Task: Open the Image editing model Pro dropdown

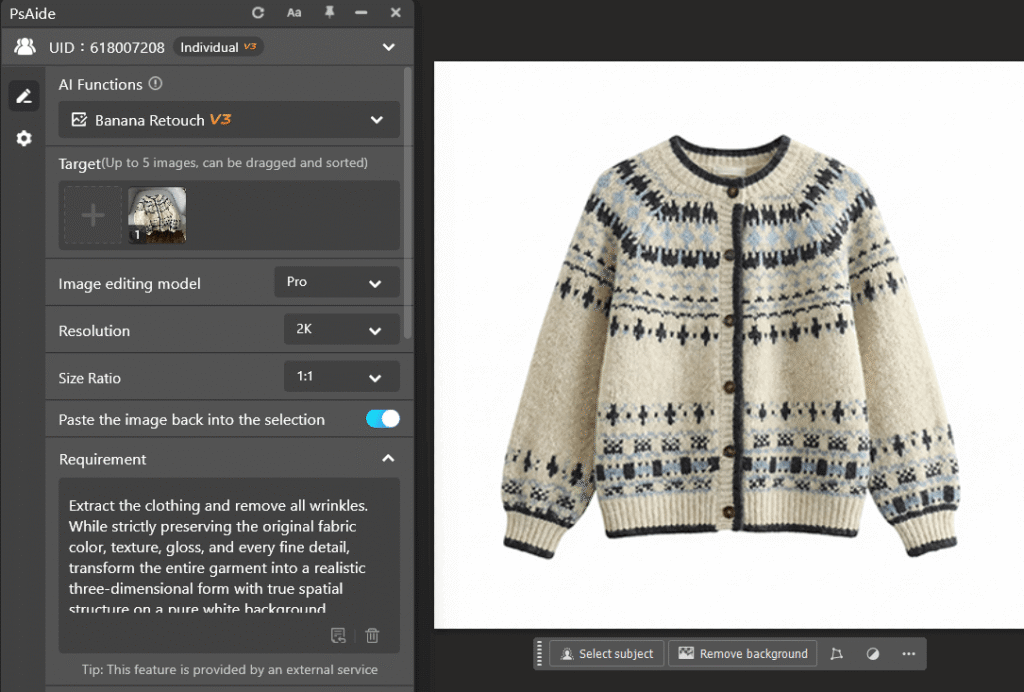Action: pos(336,282)
